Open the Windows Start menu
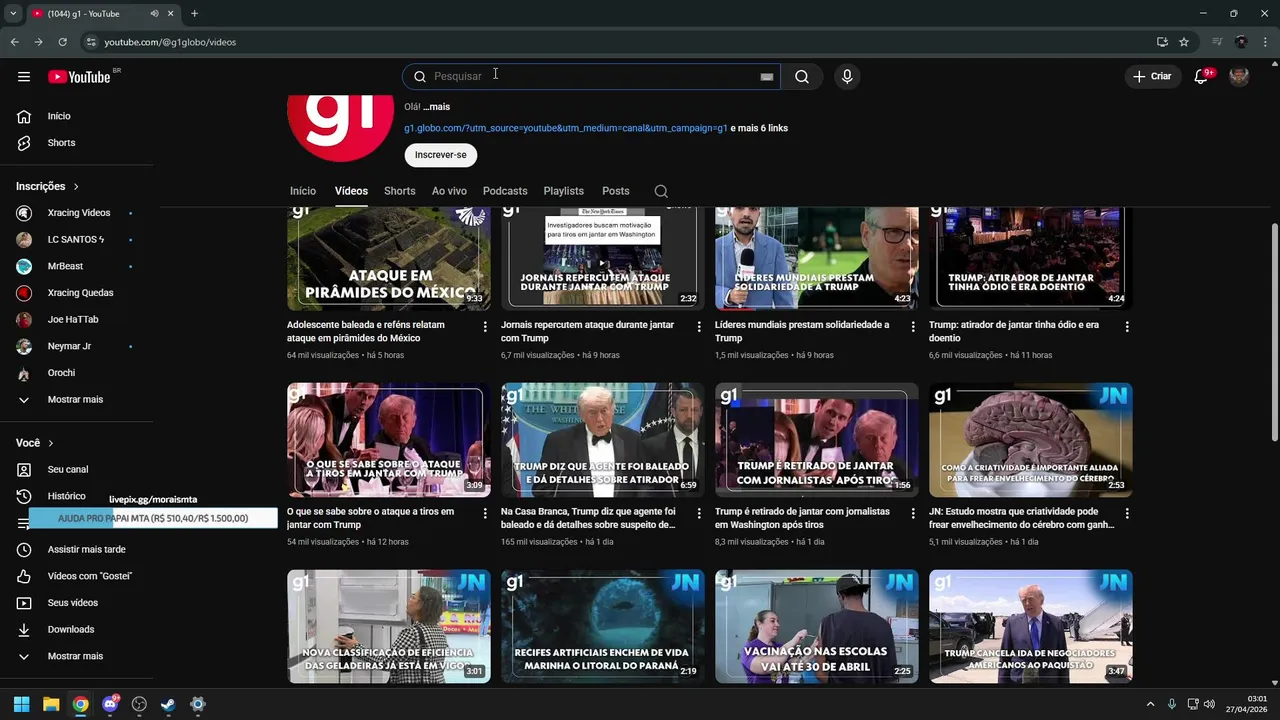The width and height of the screenshot is (1280, 720). (x=21, y=704)
